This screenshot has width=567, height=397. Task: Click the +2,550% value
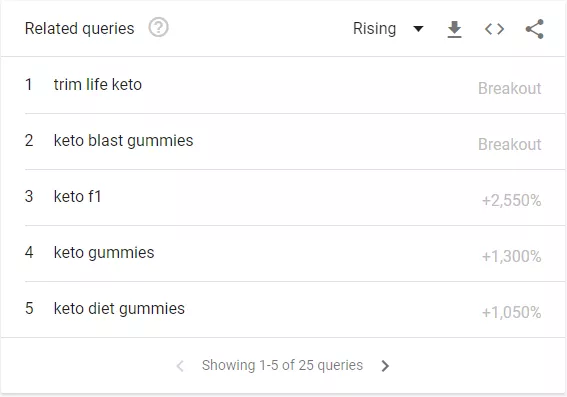511,200
